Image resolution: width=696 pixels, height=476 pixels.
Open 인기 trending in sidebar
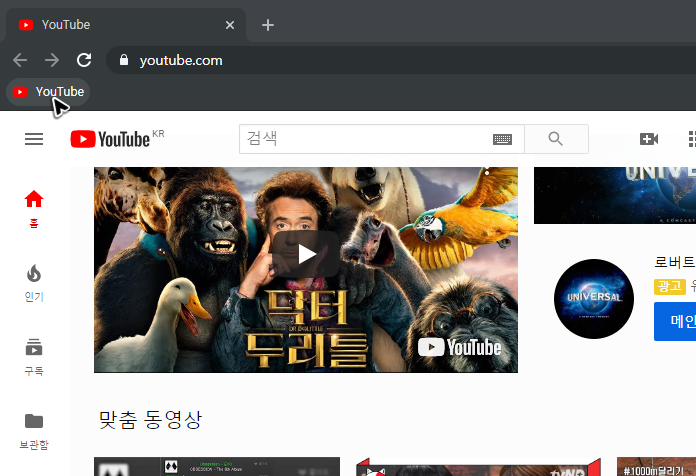click(x=34, y=283)
